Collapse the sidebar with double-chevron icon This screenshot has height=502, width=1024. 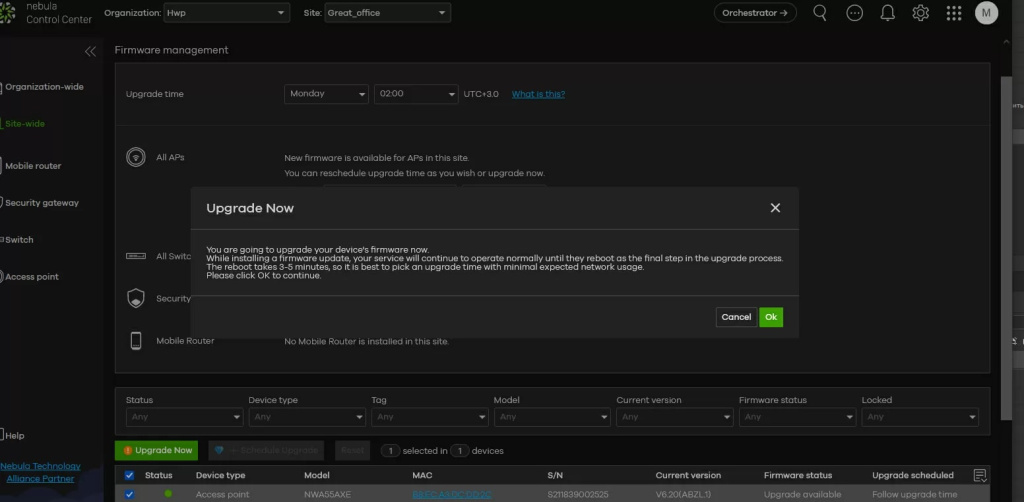(90, 51)
